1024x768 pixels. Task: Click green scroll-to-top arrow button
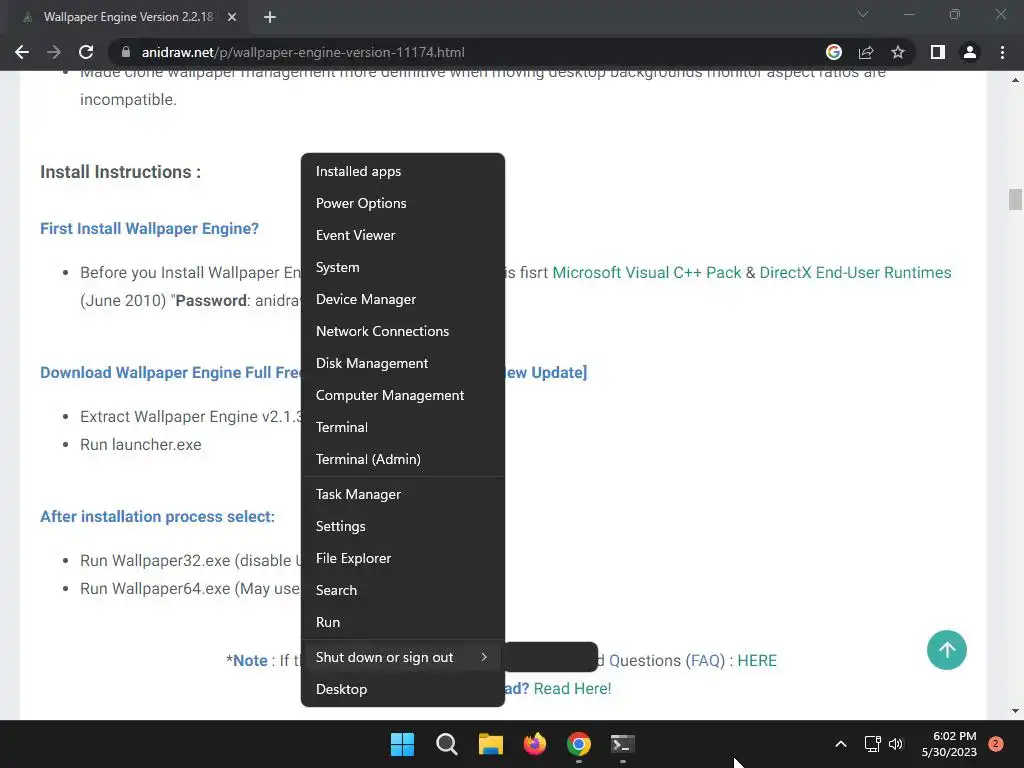[x=946, y=650]
